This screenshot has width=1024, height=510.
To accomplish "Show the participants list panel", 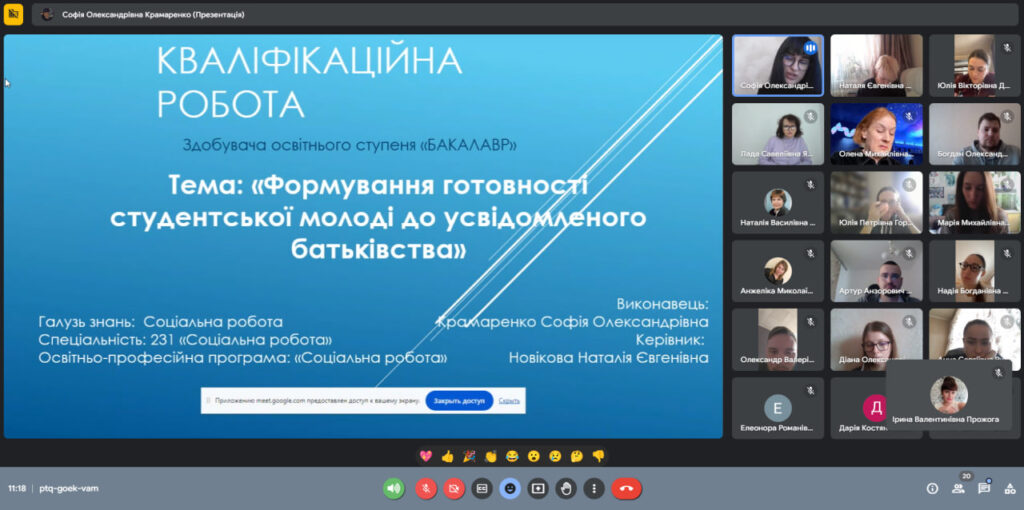I will click(958, 488).
